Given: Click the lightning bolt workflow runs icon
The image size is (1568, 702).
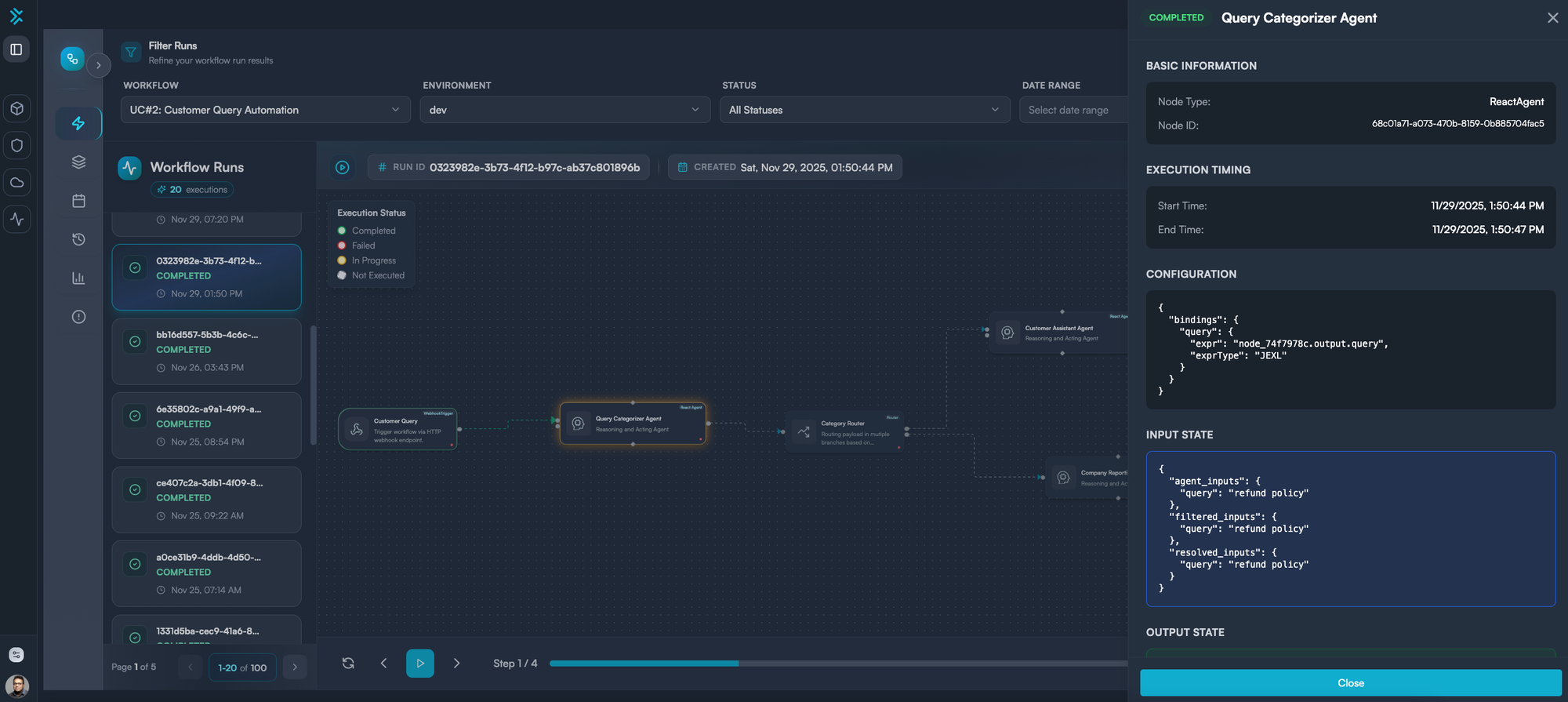Looking at the screenshot, I should [78, 123].
